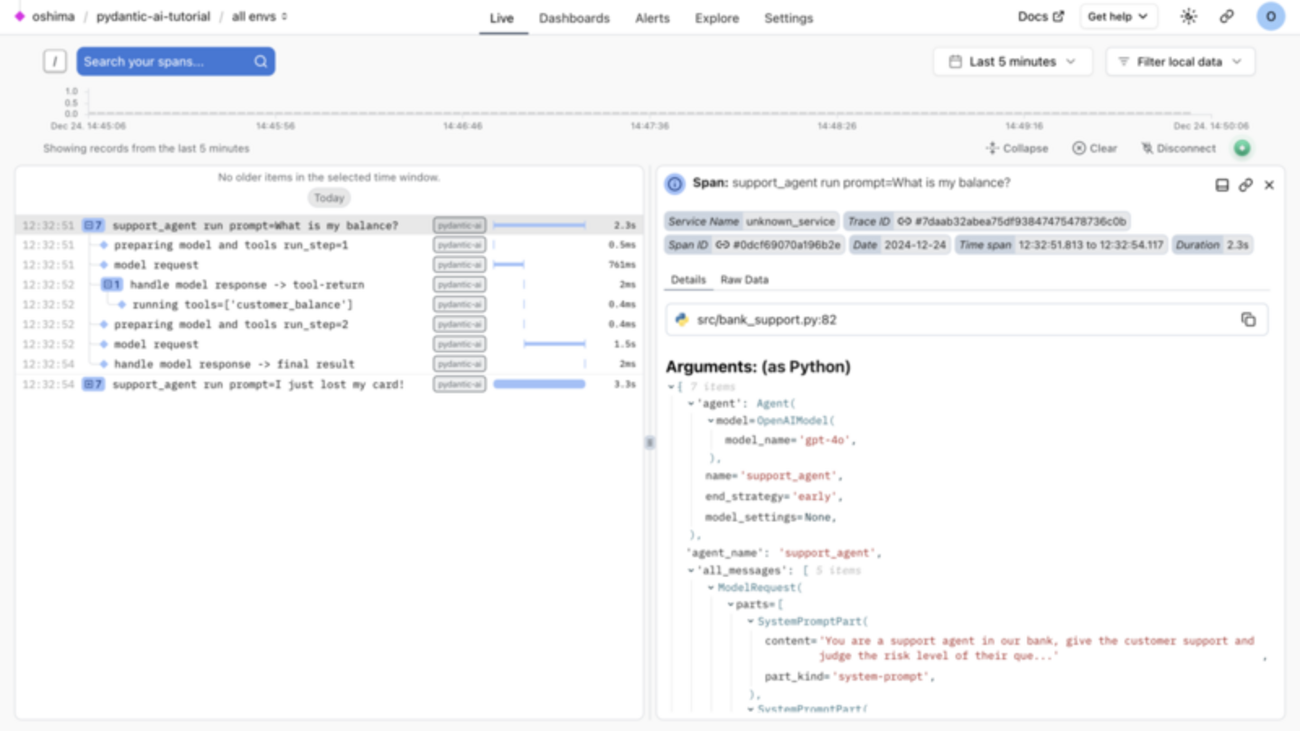
Task: Open the Alerts tab
Action: pyautogui.click(x=652, y=18)
